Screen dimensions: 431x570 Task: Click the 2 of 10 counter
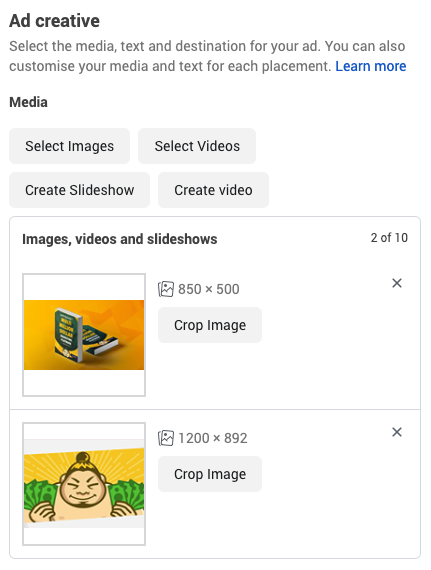(389, 238)
